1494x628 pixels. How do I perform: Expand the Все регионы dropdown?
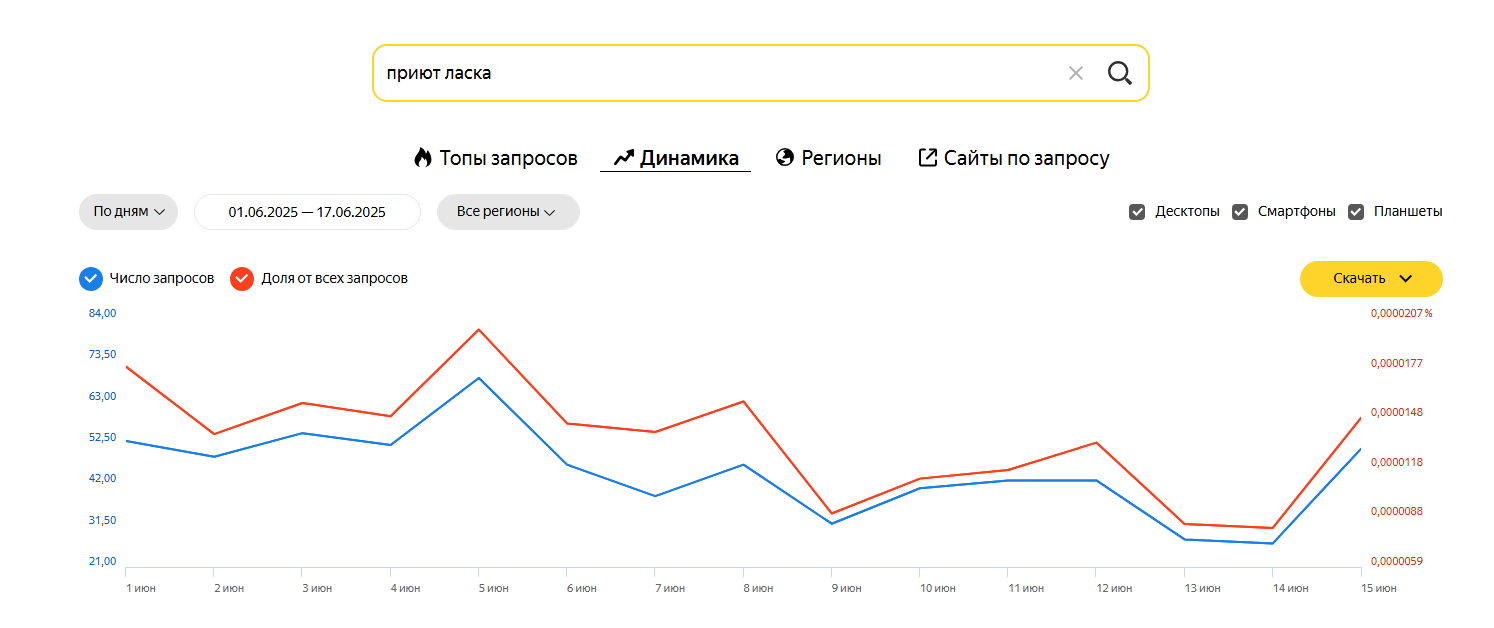point(507,212)
